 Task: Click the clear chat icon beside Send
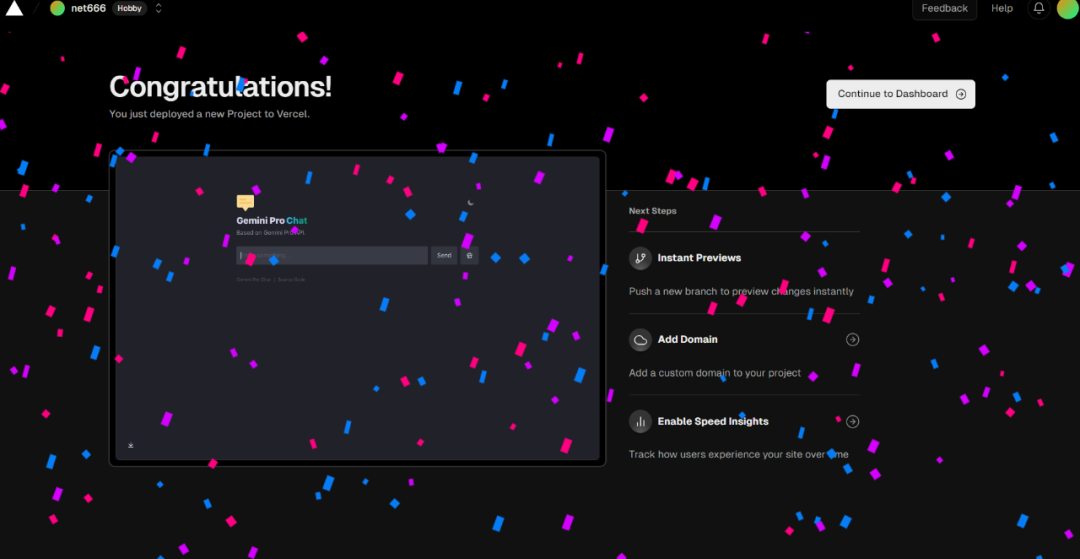coord(469,255)
